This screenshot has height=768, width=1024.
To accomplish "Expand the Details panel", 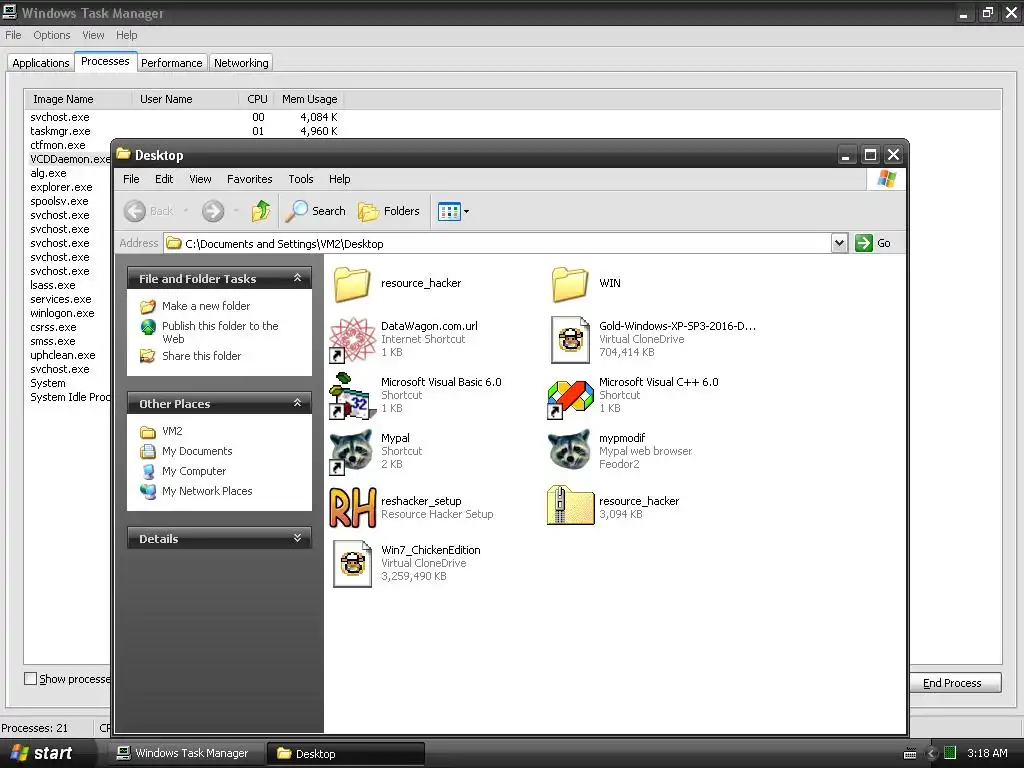I will [x=297, y=538].
